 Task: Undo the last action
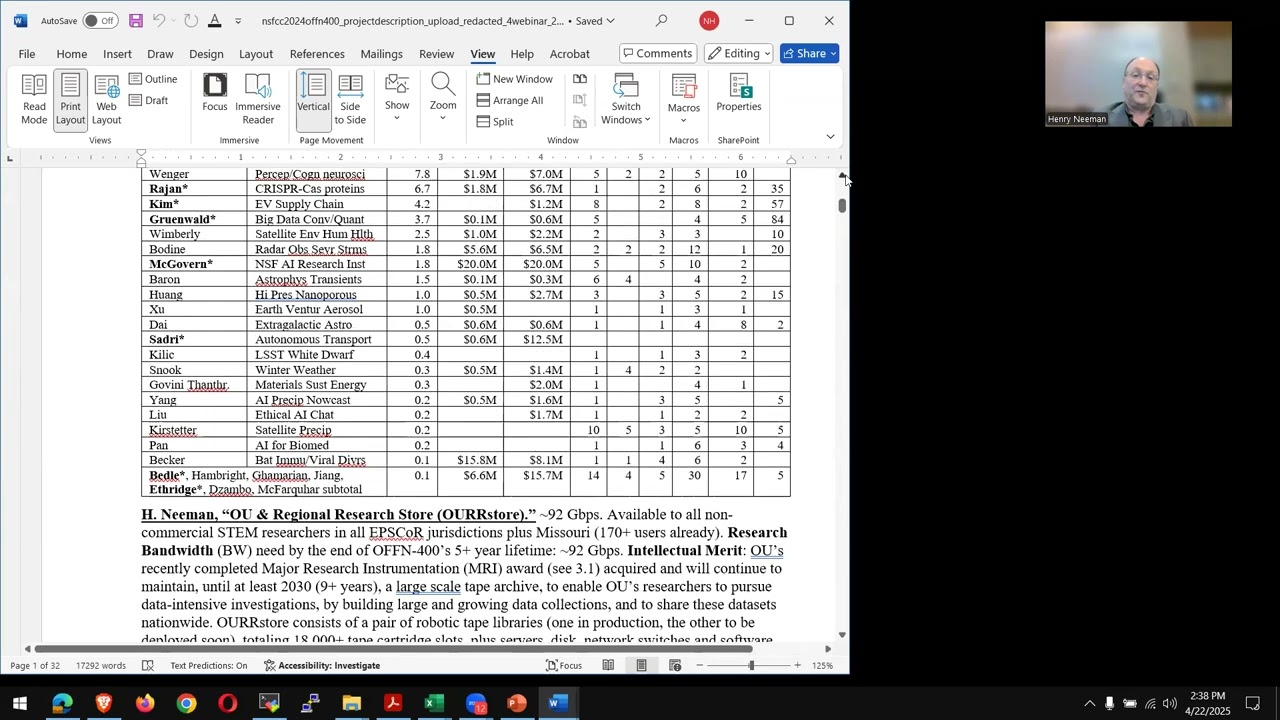160,21
